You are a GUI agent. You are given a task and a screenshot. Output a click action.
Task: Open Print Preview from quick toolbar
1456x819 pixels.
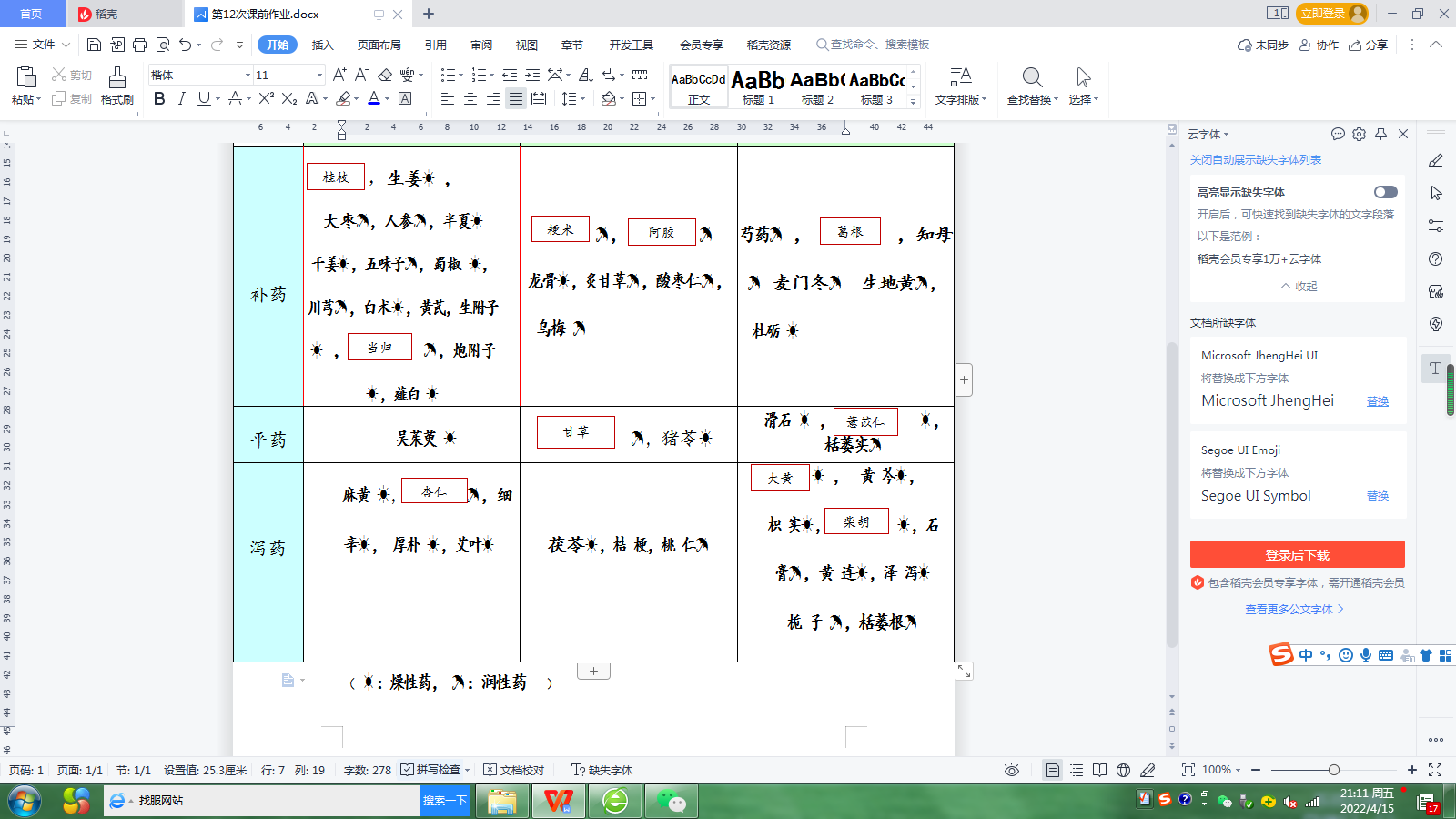tap(163, 45)
